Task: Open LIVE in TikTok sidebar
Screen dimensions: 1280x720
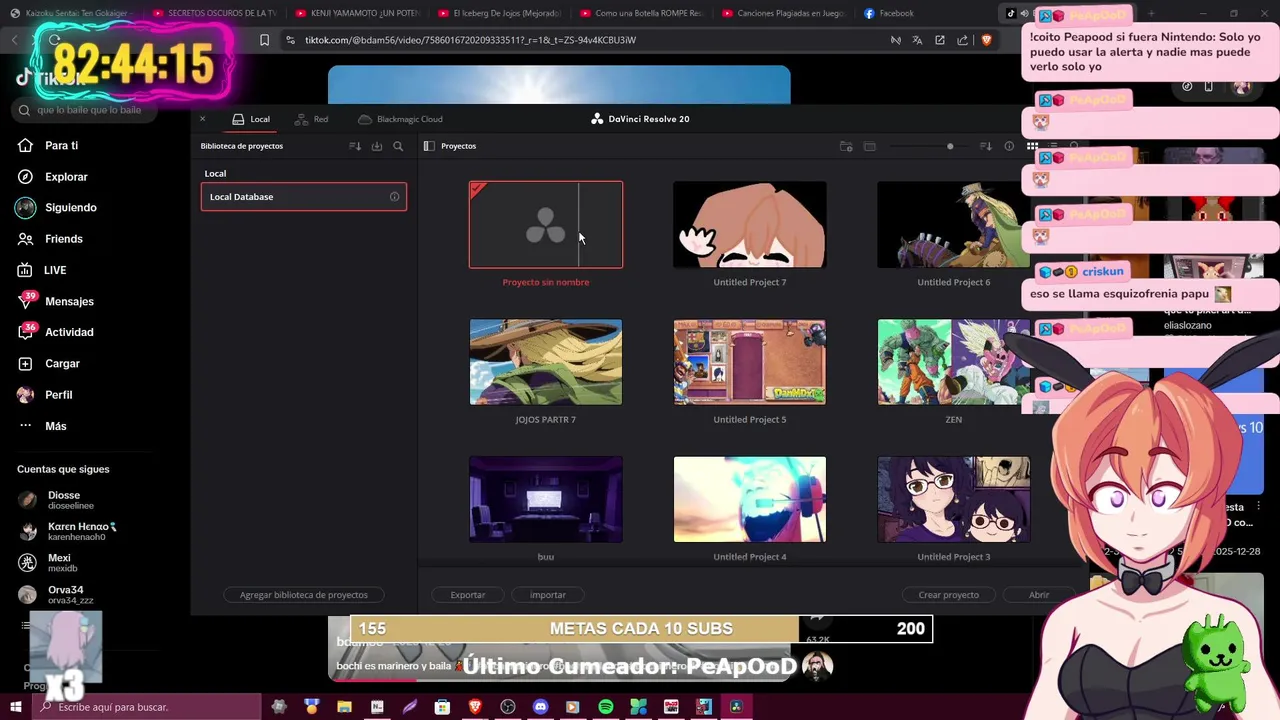Action: [42, 270]
